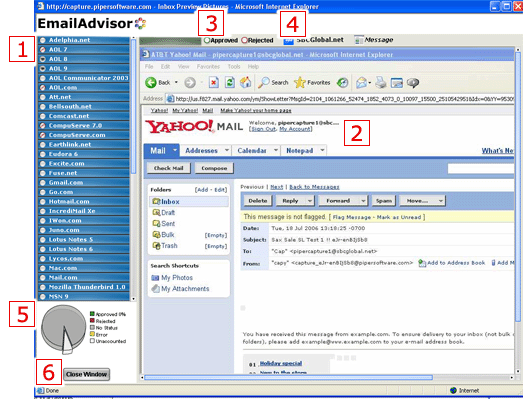Click the Forward arrow toolbar icon
This screenshot has width=523, height=399.
click(x=190, y=82)
